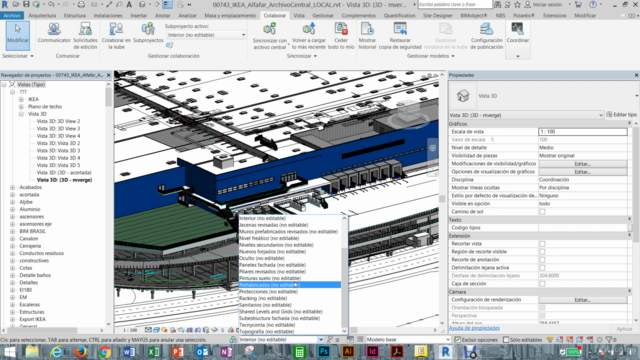Screen dimensions: 640x360
Task: Open Excel from taskbar
Action: [153, 351]
